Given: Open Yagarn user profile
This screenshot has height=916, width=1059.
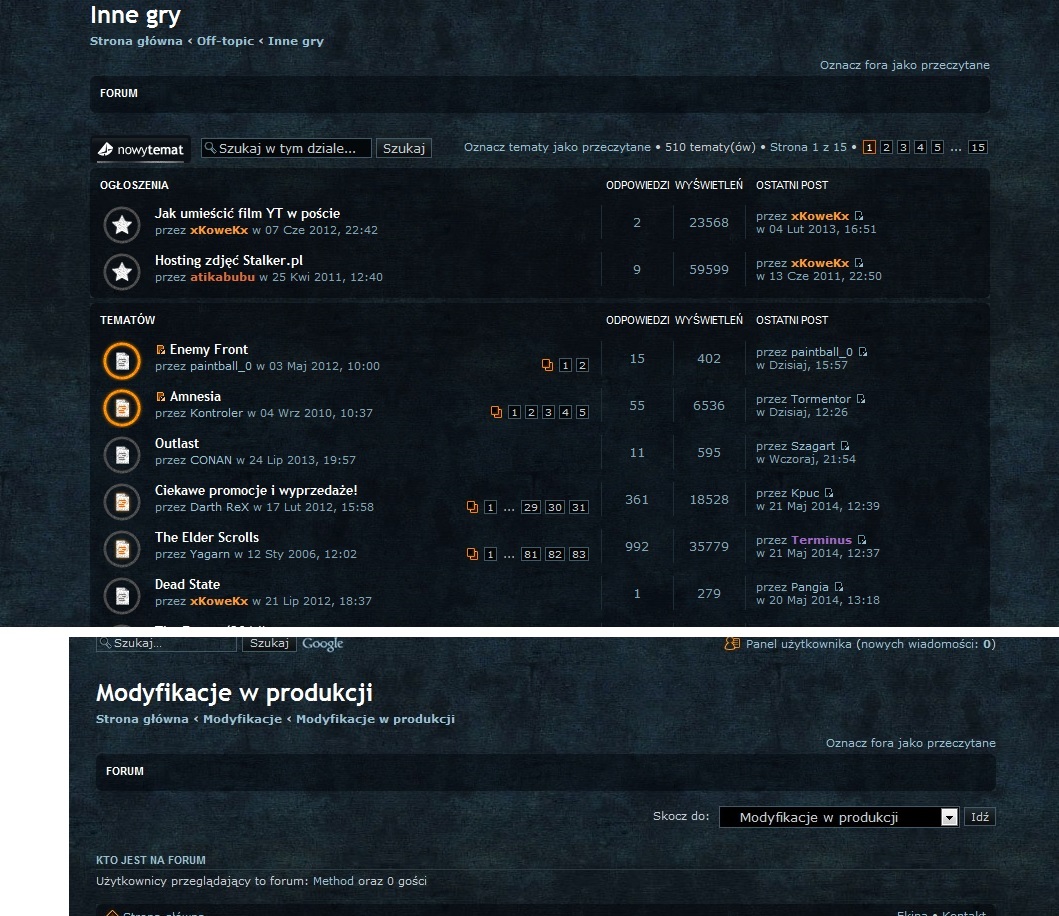Looking at the screenshot, I should pos(210,554).
